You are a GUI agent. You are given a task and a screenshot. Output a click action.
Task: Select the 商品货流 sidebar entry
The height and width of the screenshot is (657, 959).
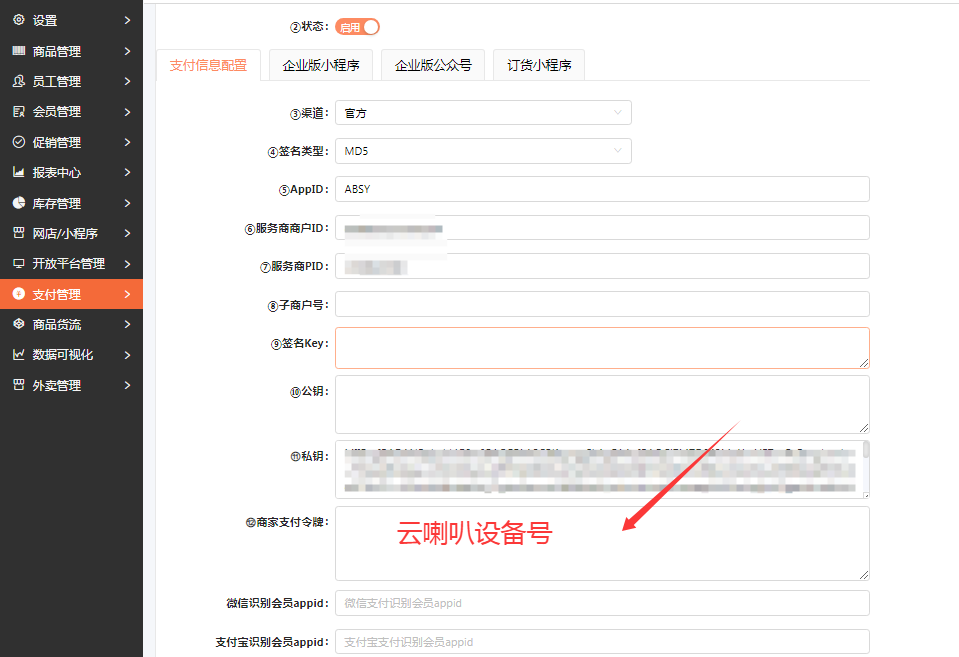pos(57,324)
